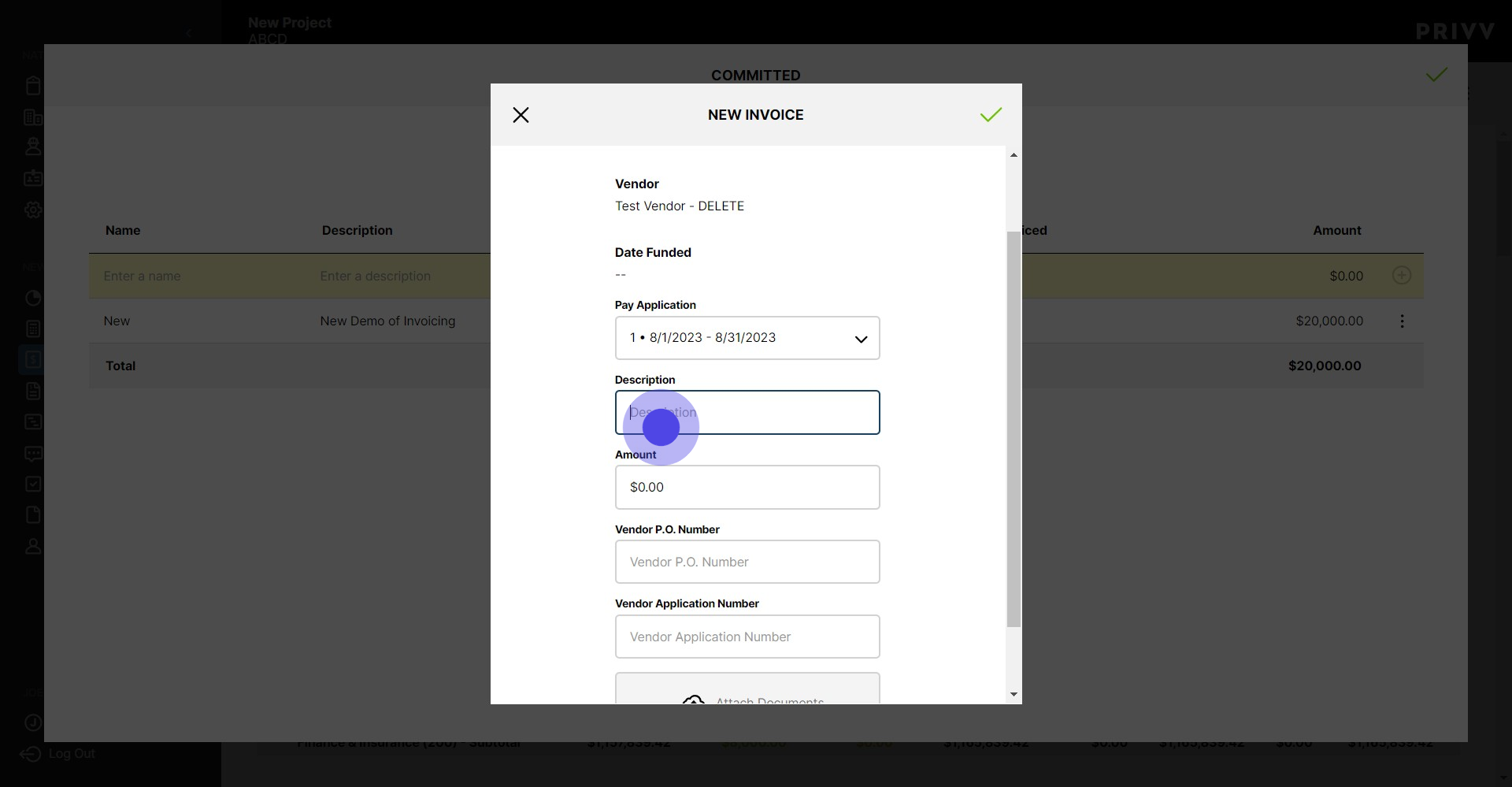Click the add row plus icon

tap(1402, 276)
